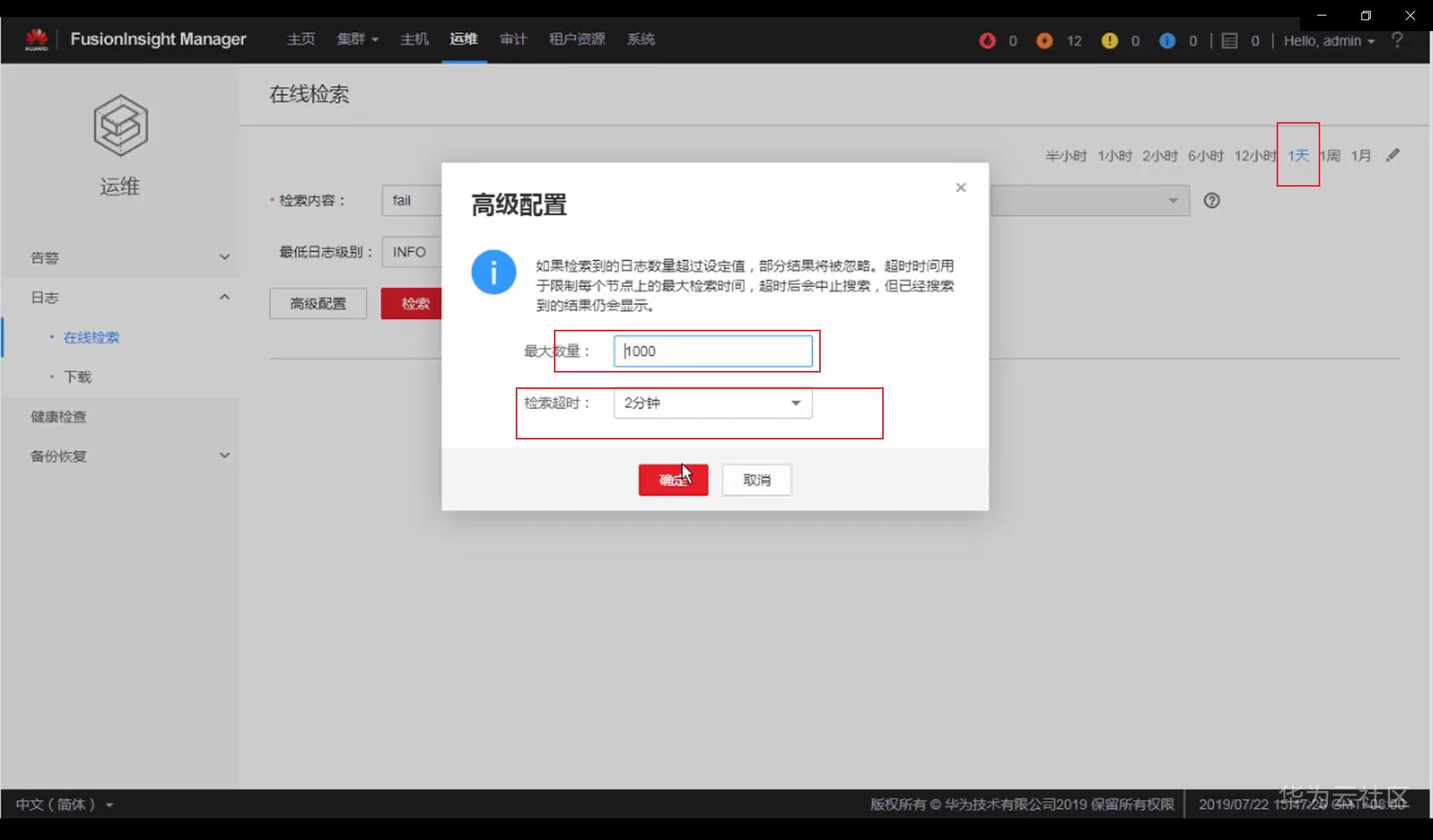Image resolution: width=1433 pixels, height=840 pixels.
Task: Click the 最大数量 input field containing 1000
Action: [713, 351]
